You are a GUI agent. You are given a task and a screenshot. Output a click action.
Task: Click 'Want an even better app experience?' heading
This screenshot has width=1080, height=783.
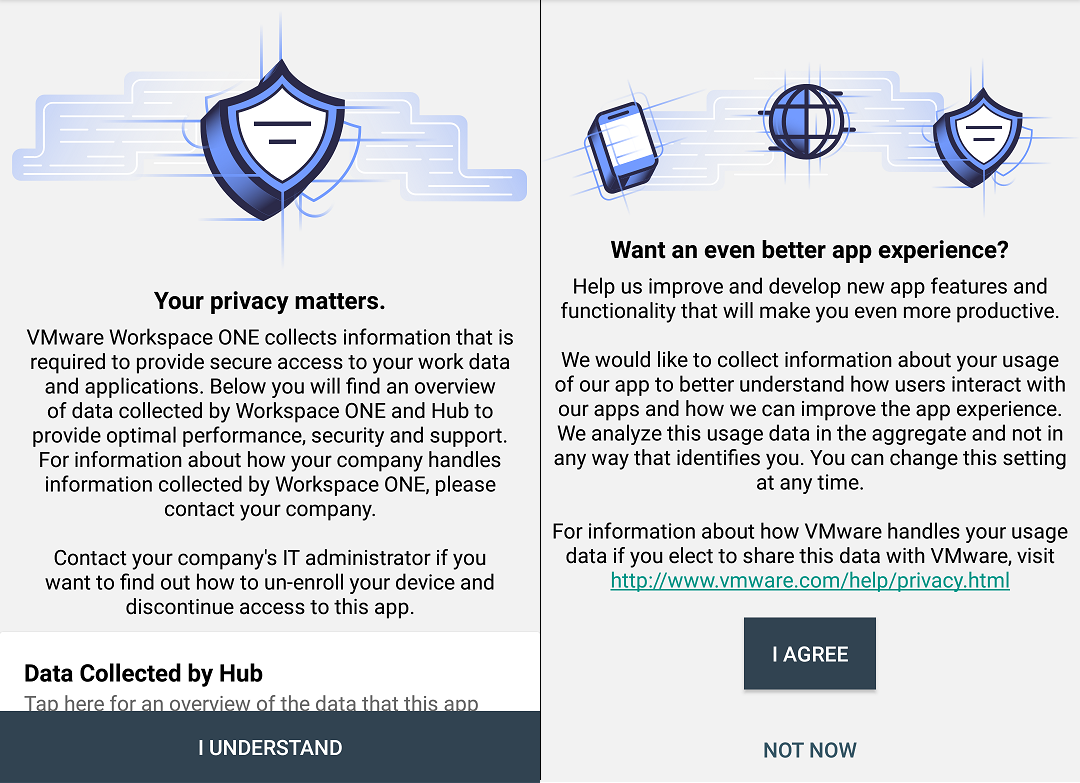(810, 249)
